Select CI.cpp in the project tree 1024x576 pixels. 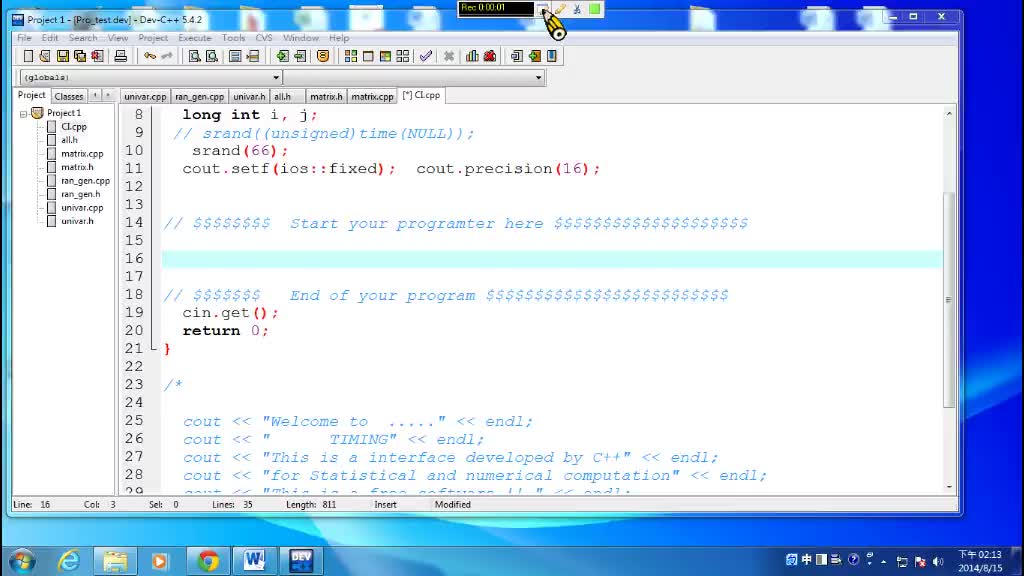pos(74,127)
